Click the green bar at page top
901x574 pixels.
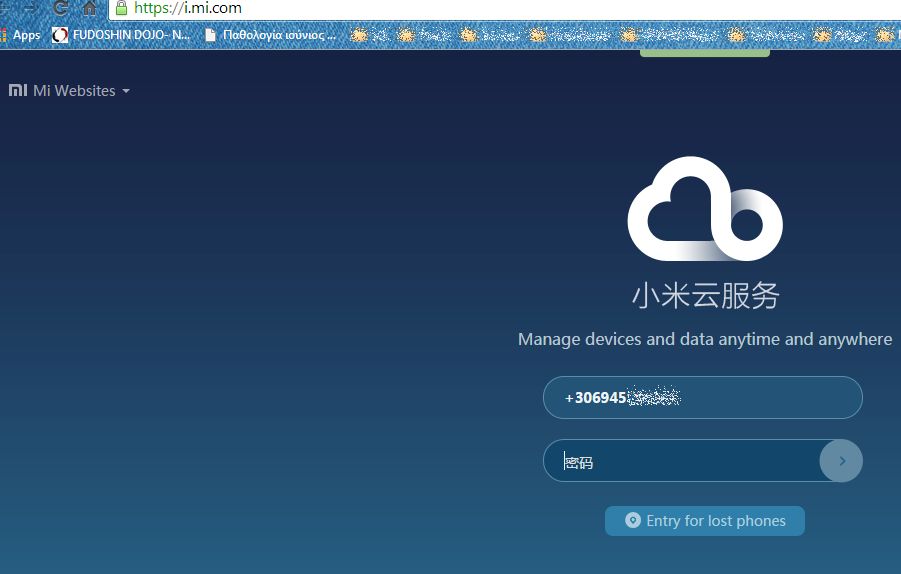(x=704, y=53)
